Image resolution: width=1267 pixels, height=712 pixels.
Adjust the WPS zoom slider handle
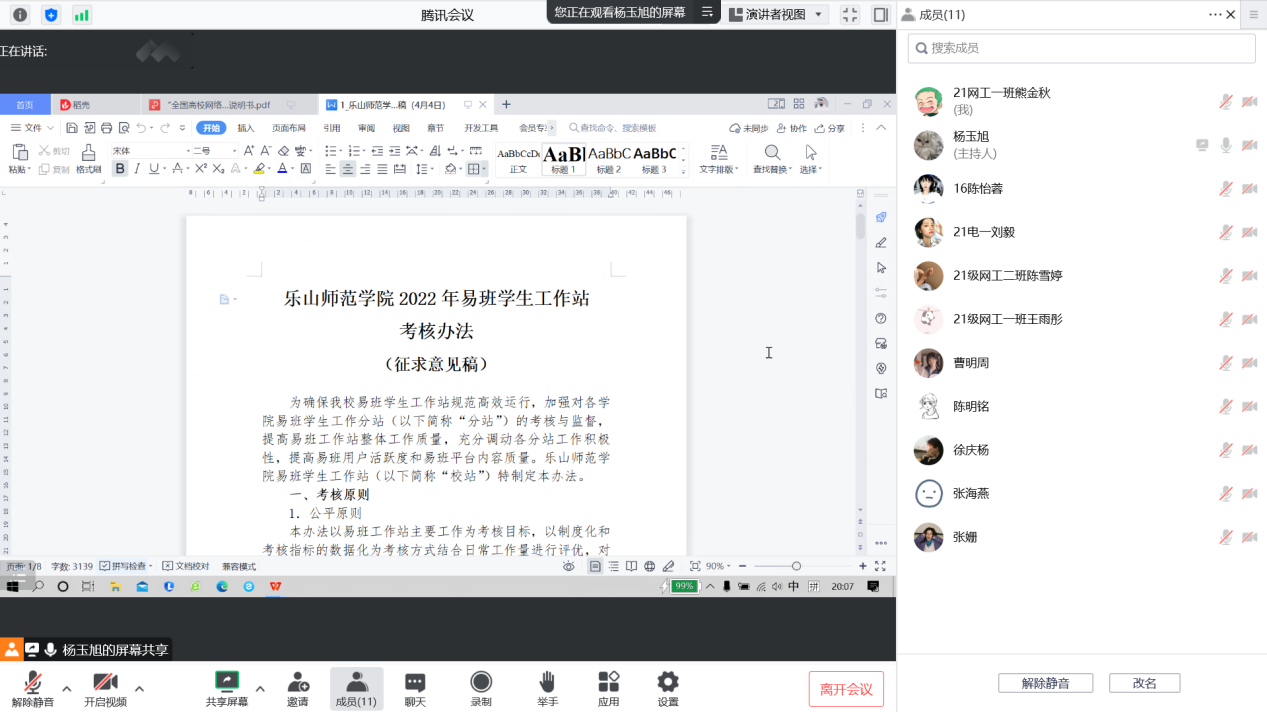[x=796, y=566]
